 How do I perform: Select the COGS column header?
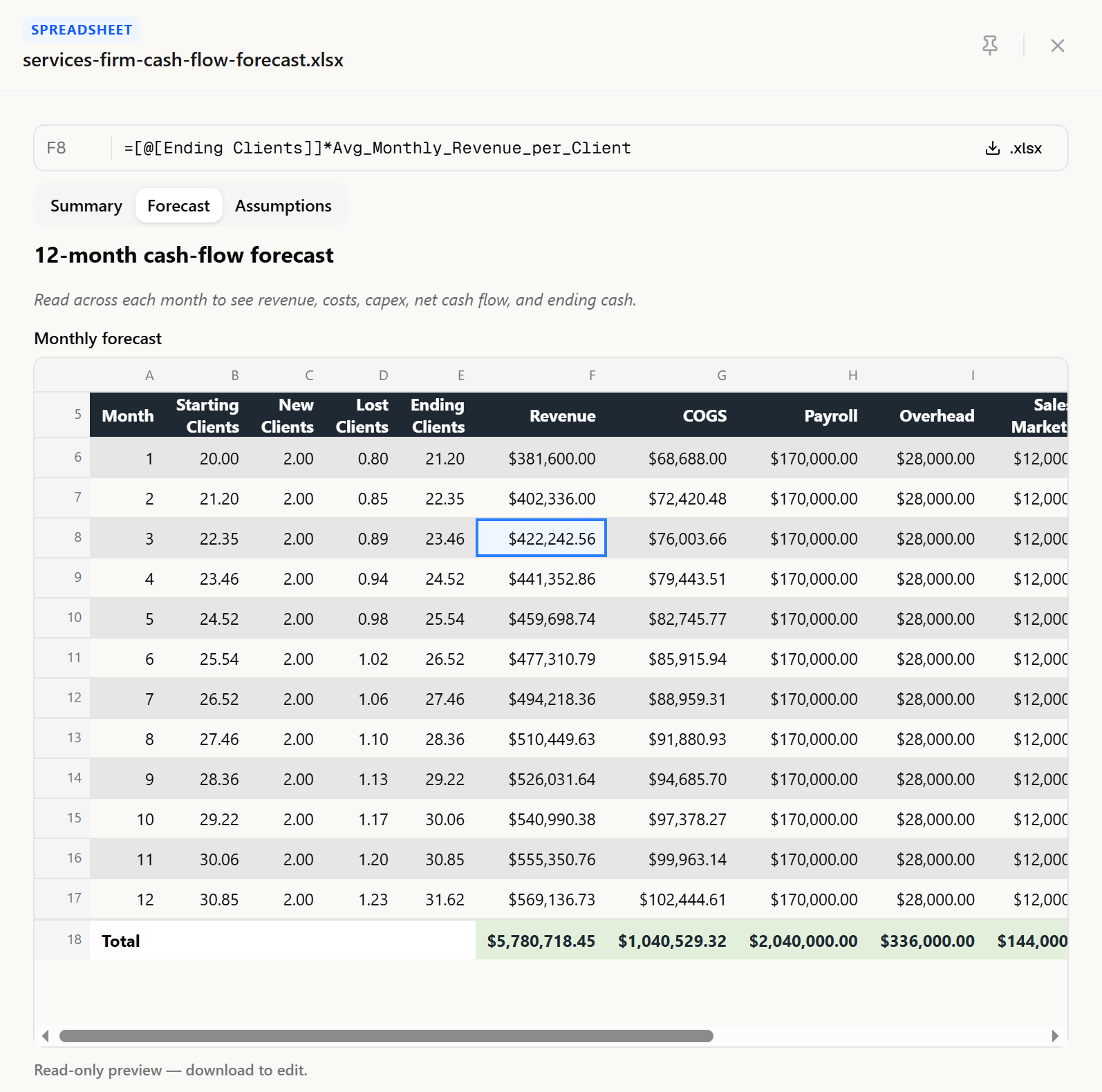click(673, 415)
